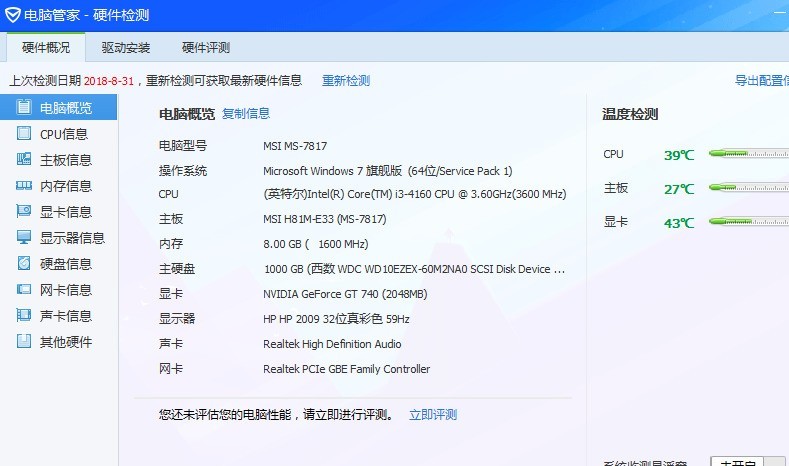The image size is (789, 466).
Task: Open the CPU信息 sidebar section
Action: 63,134
